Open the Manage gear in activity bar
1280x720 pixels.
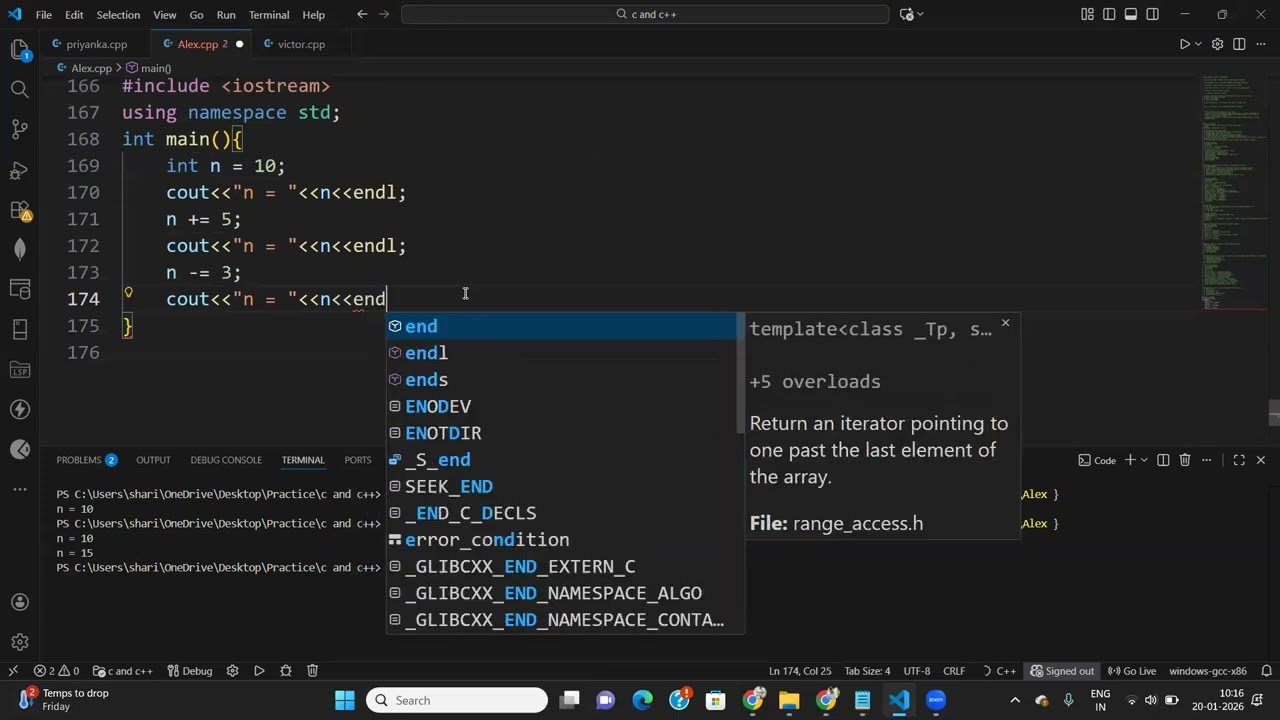[x=19, y=642]
